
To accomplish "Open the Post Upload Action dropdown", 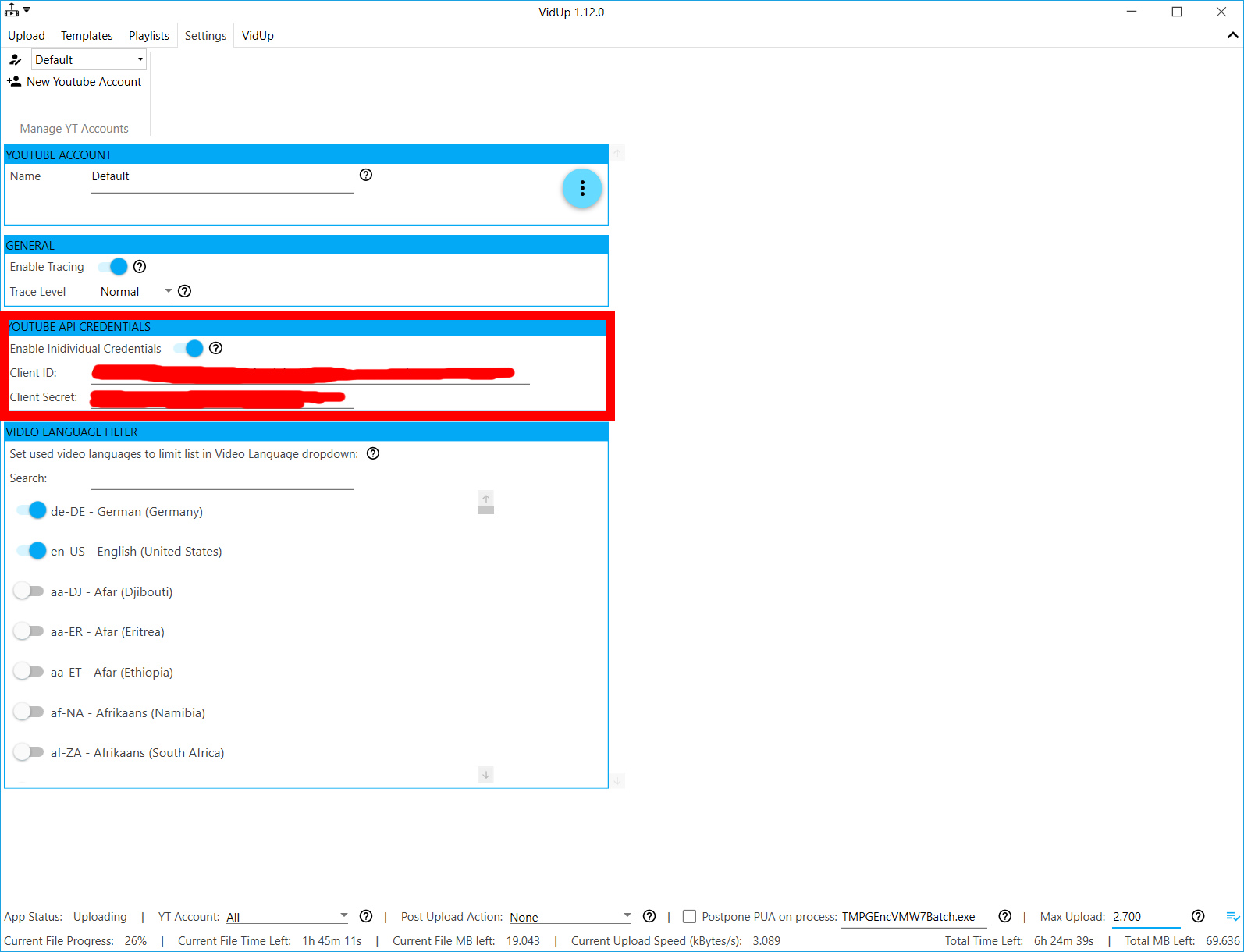I will (x=570, y=917).
